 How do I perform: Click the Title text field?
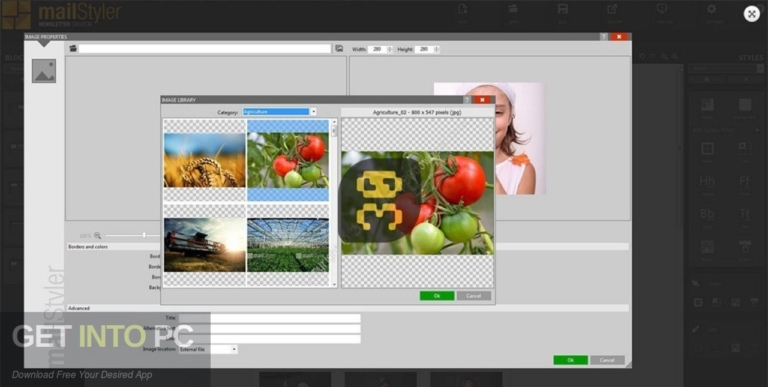click(269, 318)
